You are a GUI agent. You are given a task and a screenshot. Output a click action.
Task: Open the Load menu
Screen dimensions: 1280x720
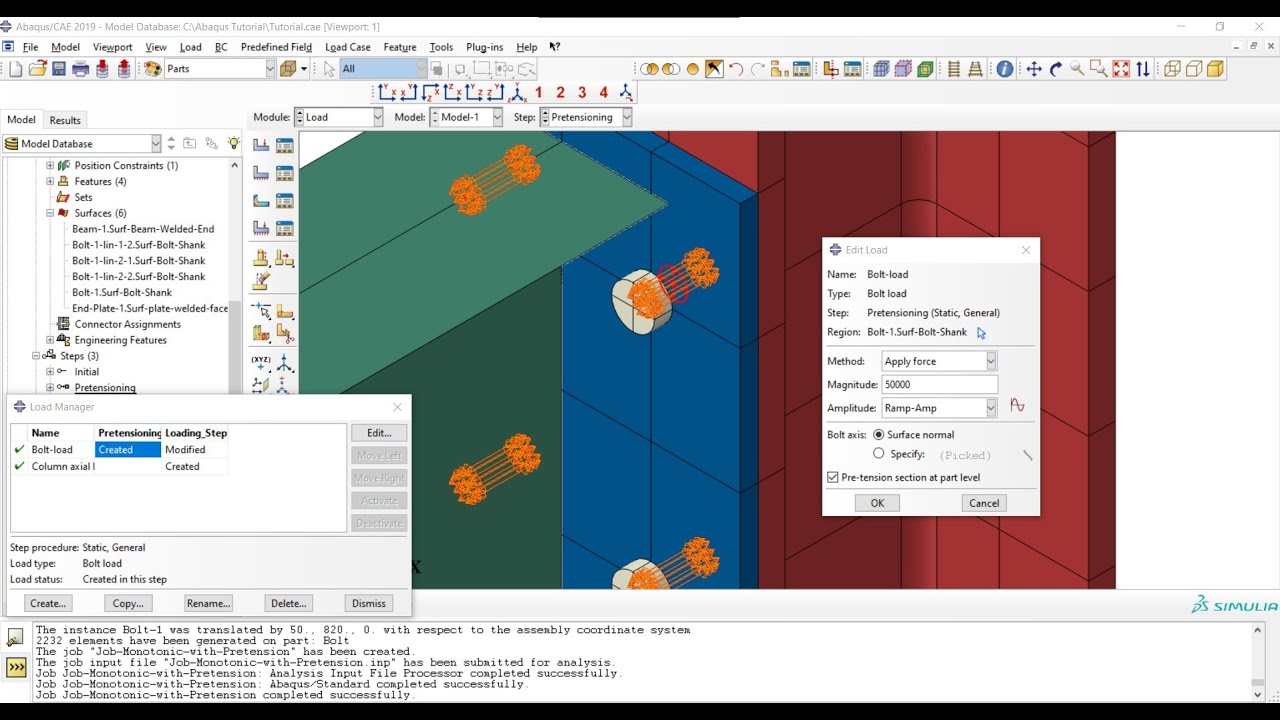(x=190, y=47)
